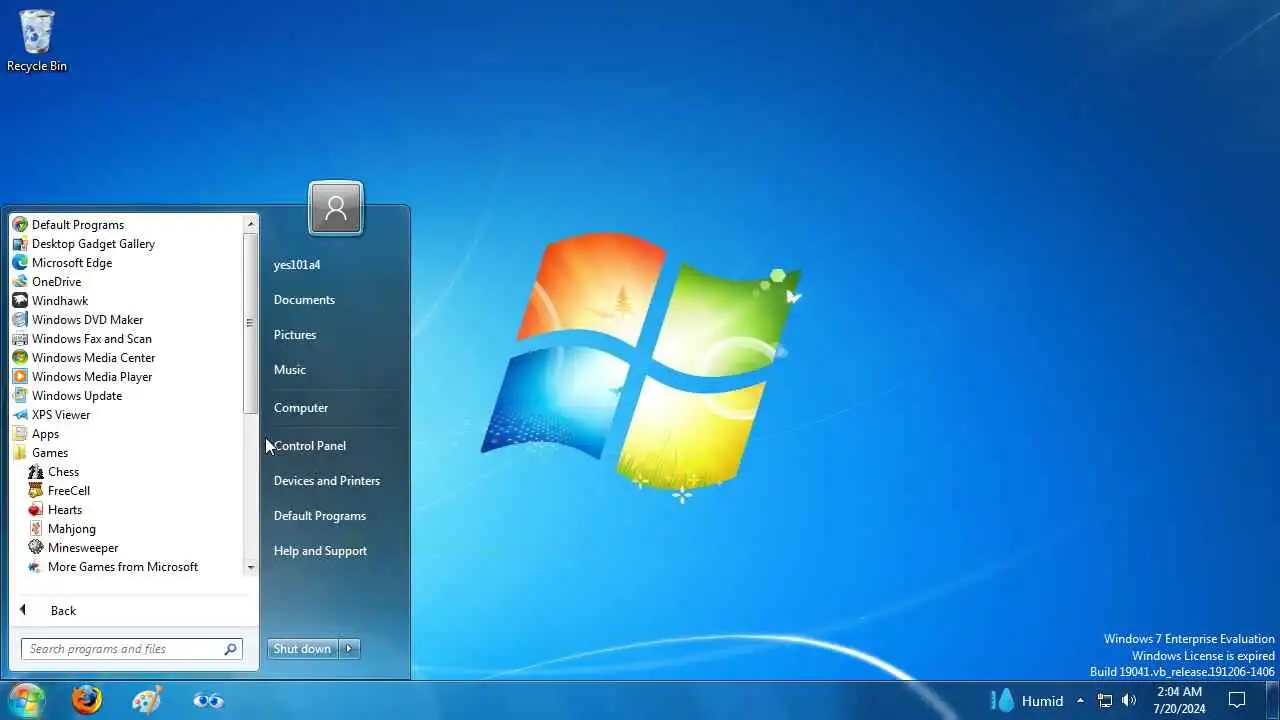
Task: Launch the FreeCell game icon
Action: click(x=36, y=491)
